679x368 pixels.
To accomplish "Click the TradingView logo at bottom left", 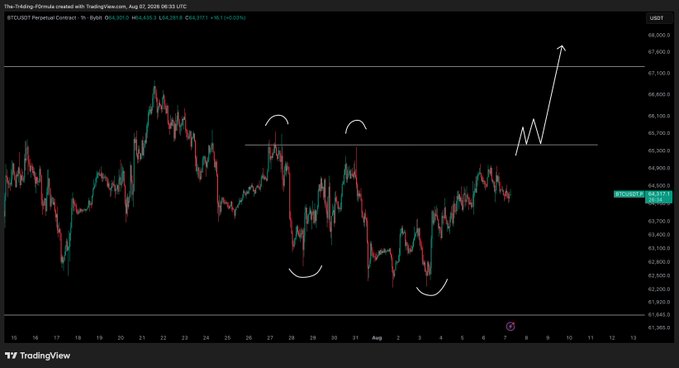I will click(x=37, y=355).
